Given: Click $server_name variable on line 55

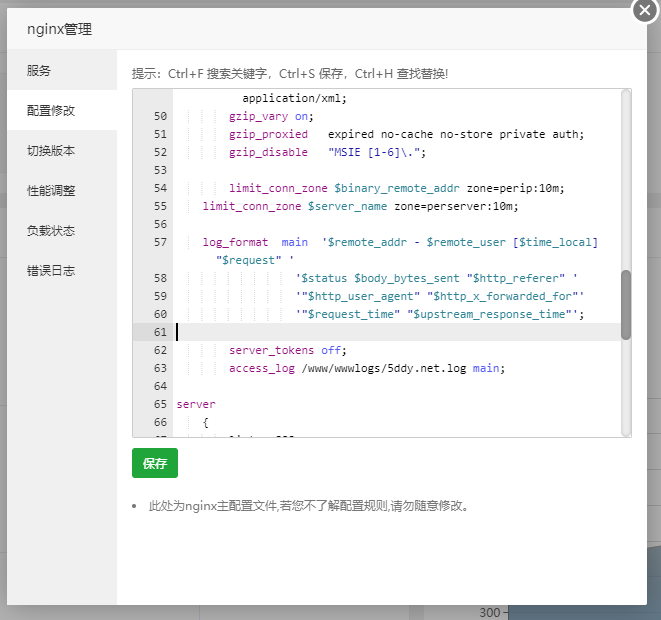Looking at the screenshot, I should point(347,207).
